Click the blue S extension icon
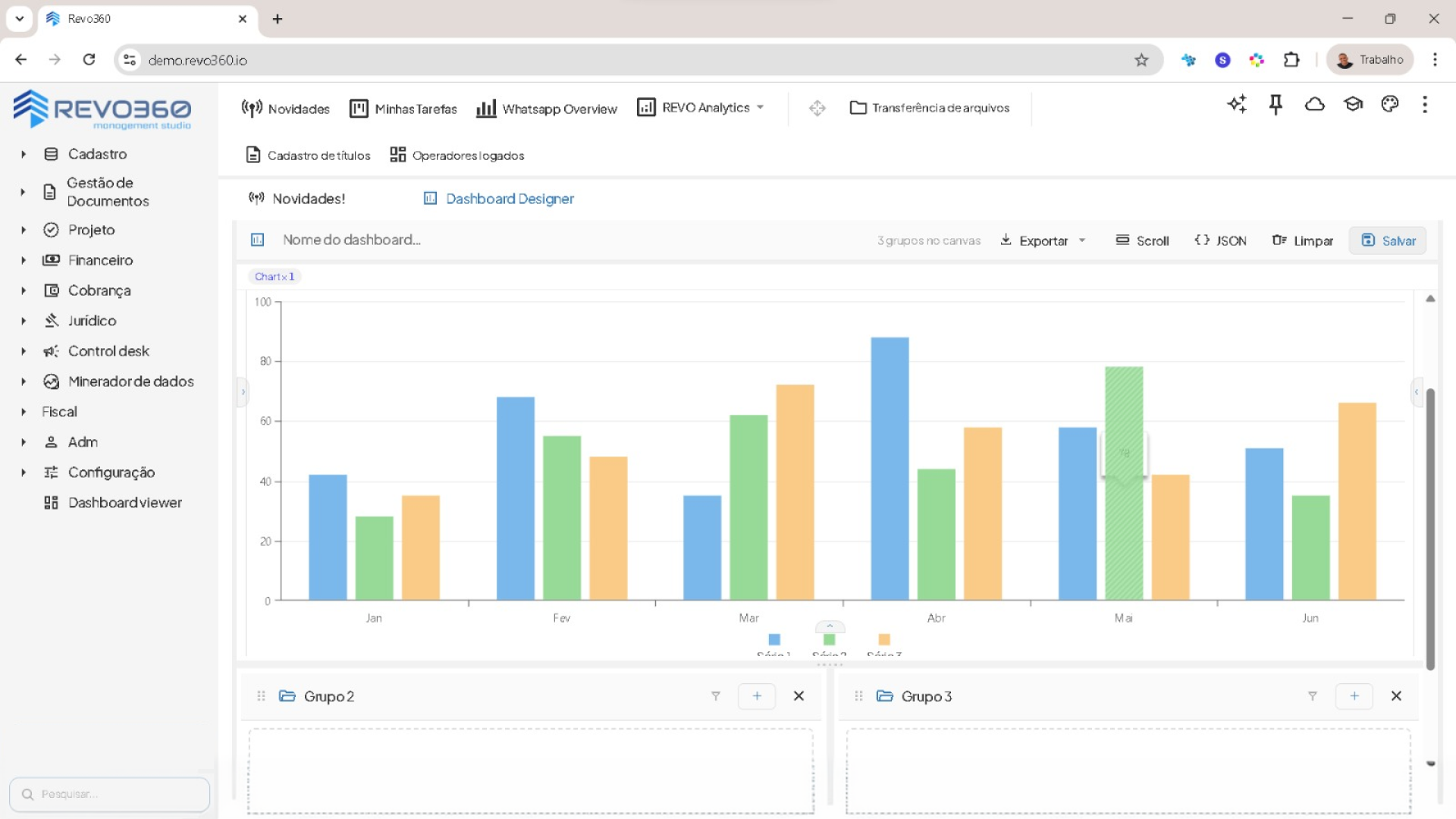This screenshot has height=819, width=1456. pyautogui.click(x=1222, y=60)
